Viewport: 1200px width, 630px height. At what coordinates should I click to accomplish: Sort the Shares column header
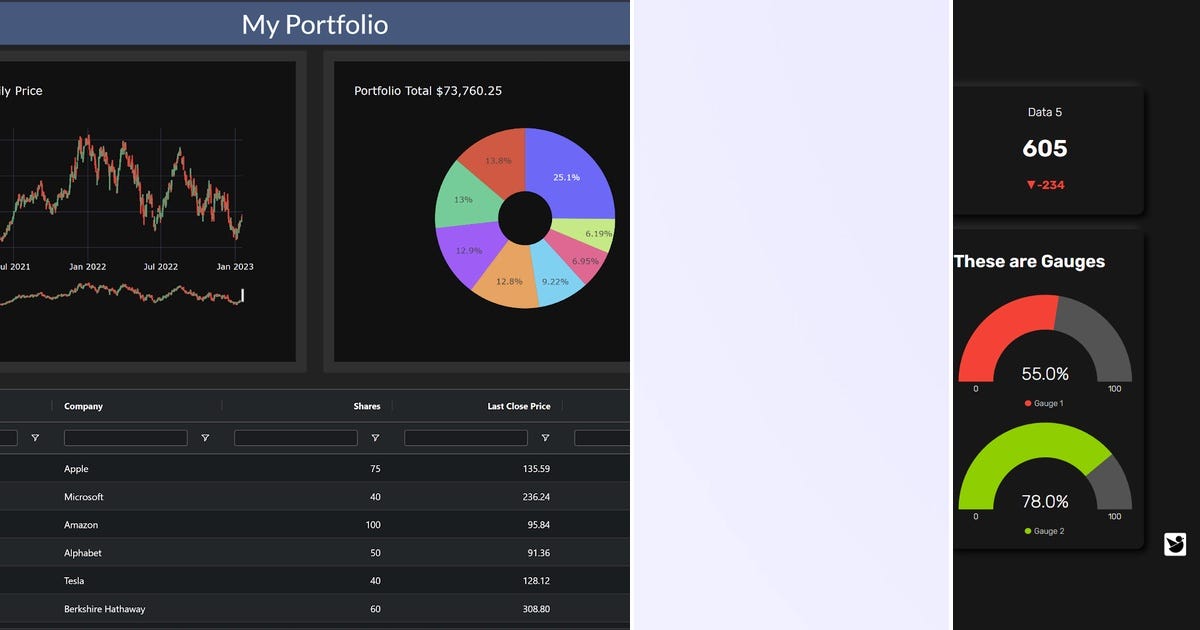(366, 406)
